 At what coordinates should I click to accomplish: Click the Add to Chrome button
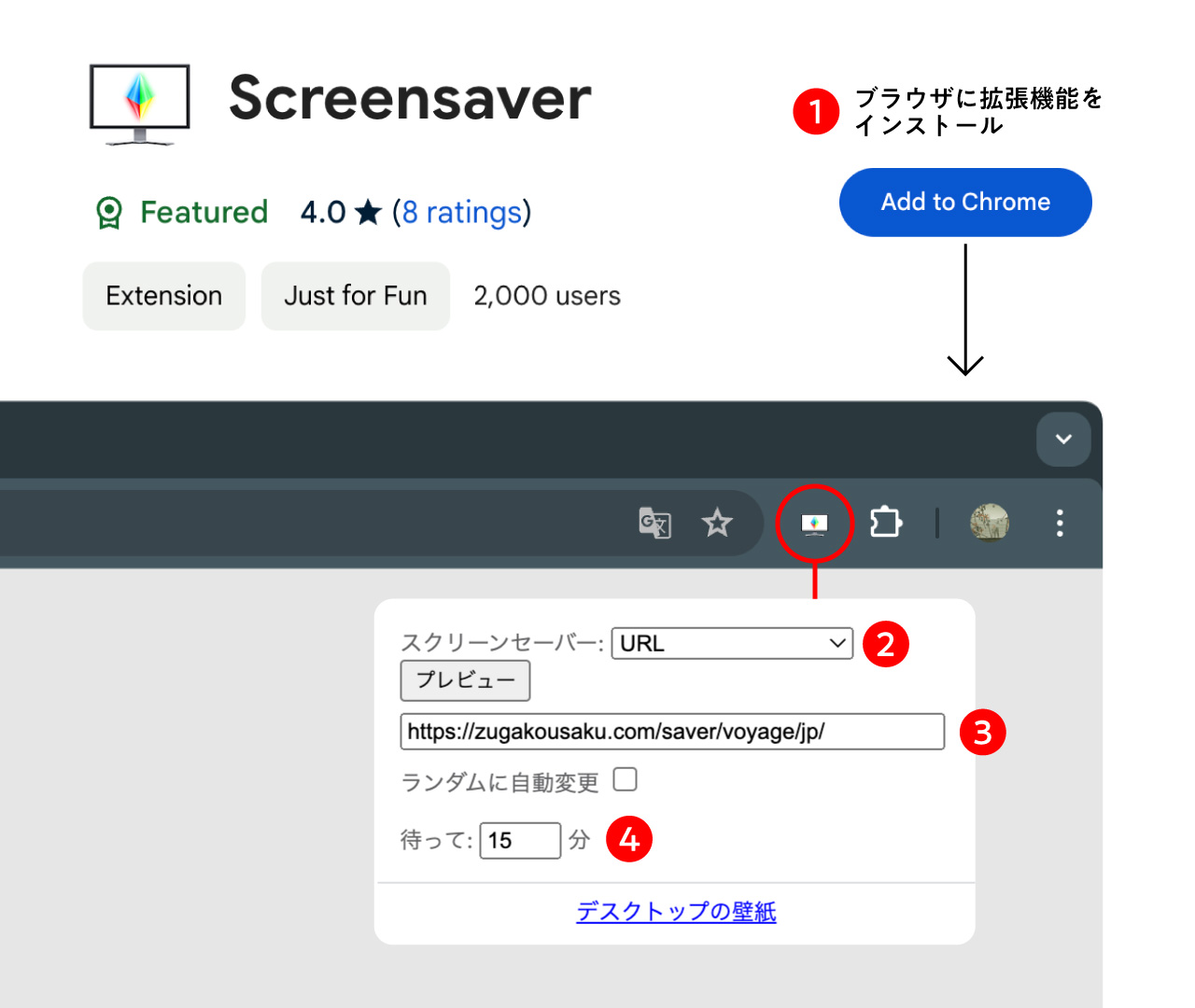[965, 203]
